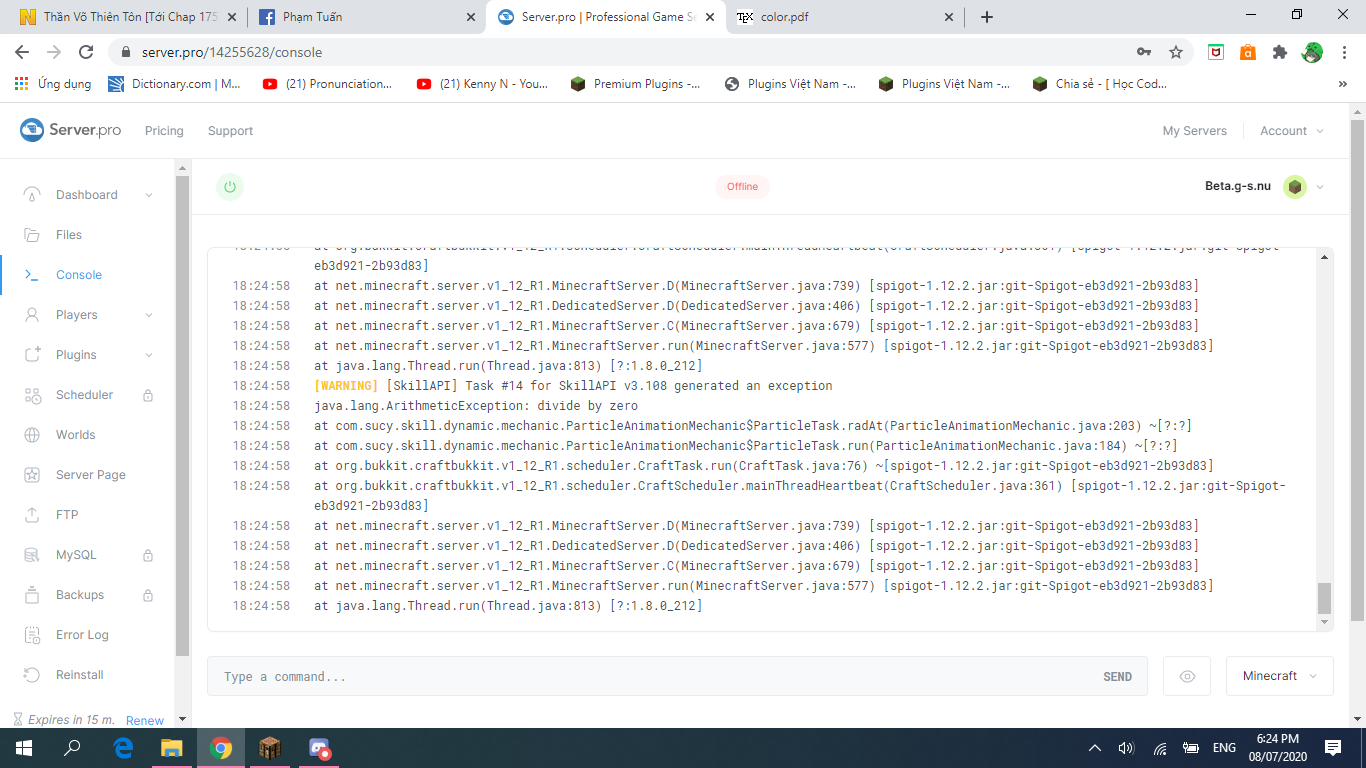Click the MySQL lock icon
The width and height of the screenshot is (1366, 768).
point(148,555)
